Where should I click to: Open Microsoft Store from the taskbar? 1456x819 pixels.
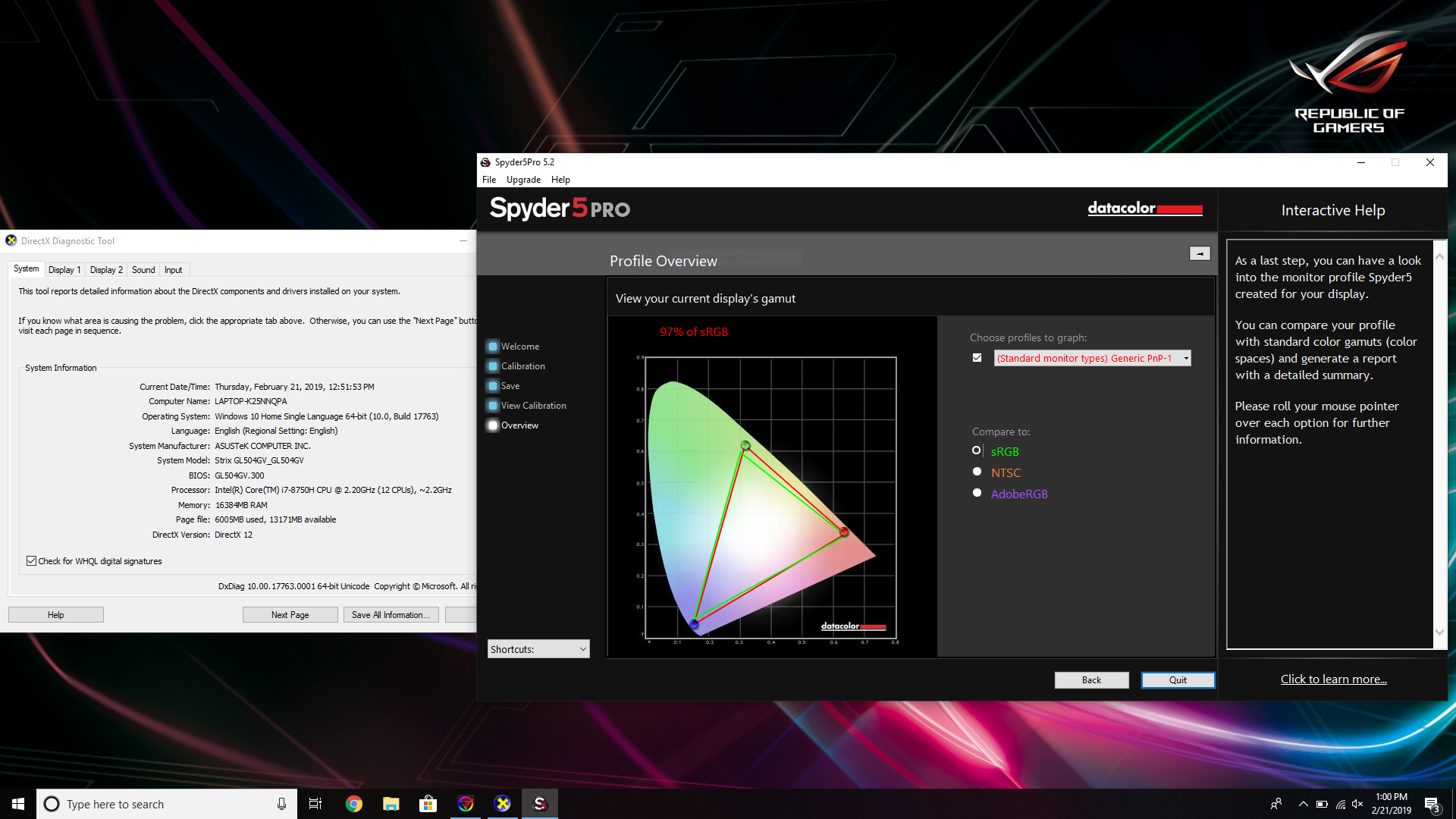[428, 804]
